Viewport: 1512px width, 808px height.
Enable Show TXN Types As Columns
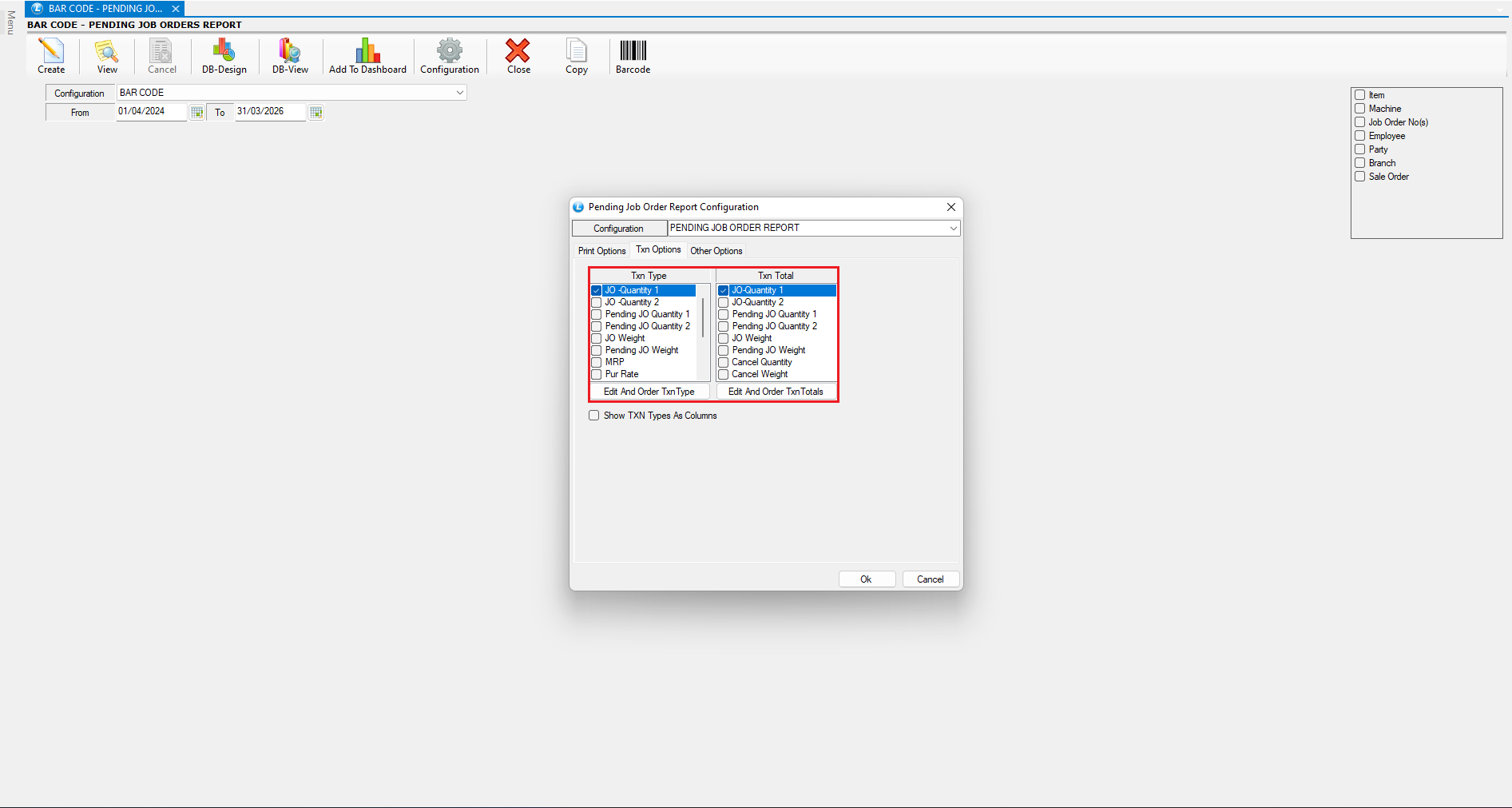coord(594,416)
